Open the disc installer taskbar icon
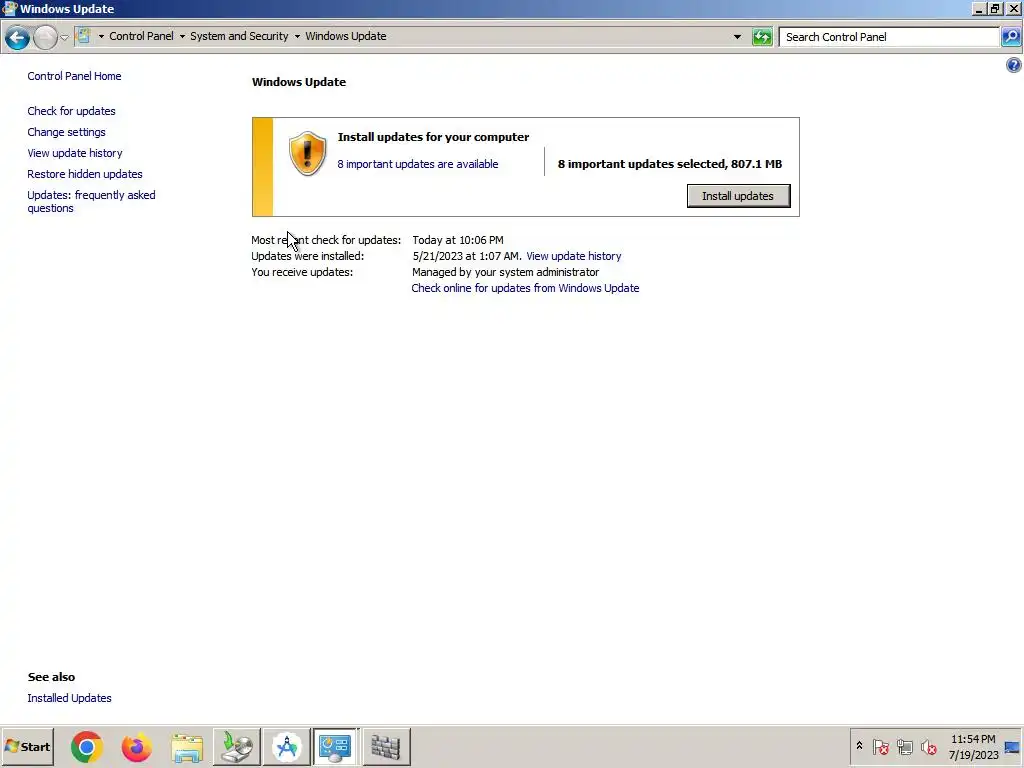The image size is (1024, 768). coord(236,747)
